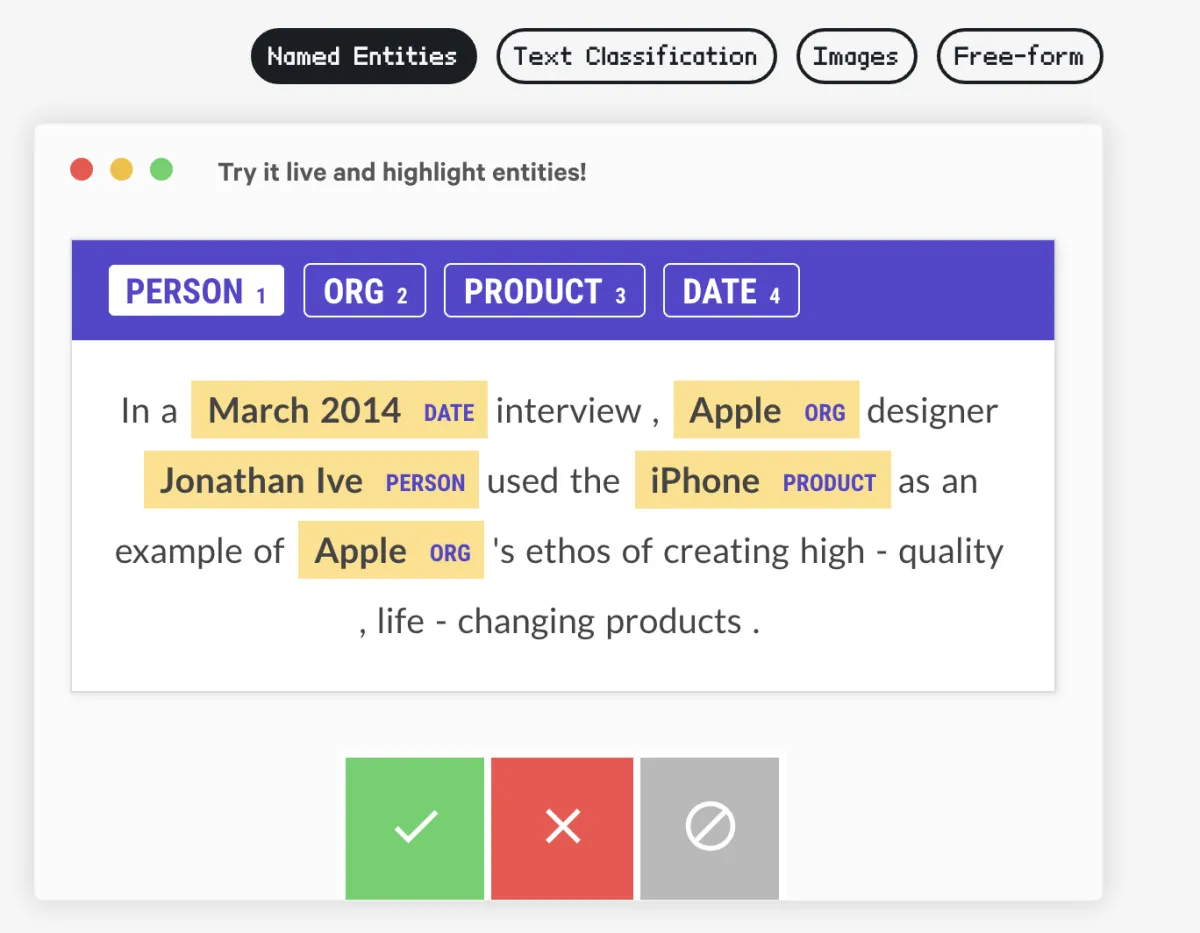Select the ORG entity label
1200x933 pixels.
point(365,291)
